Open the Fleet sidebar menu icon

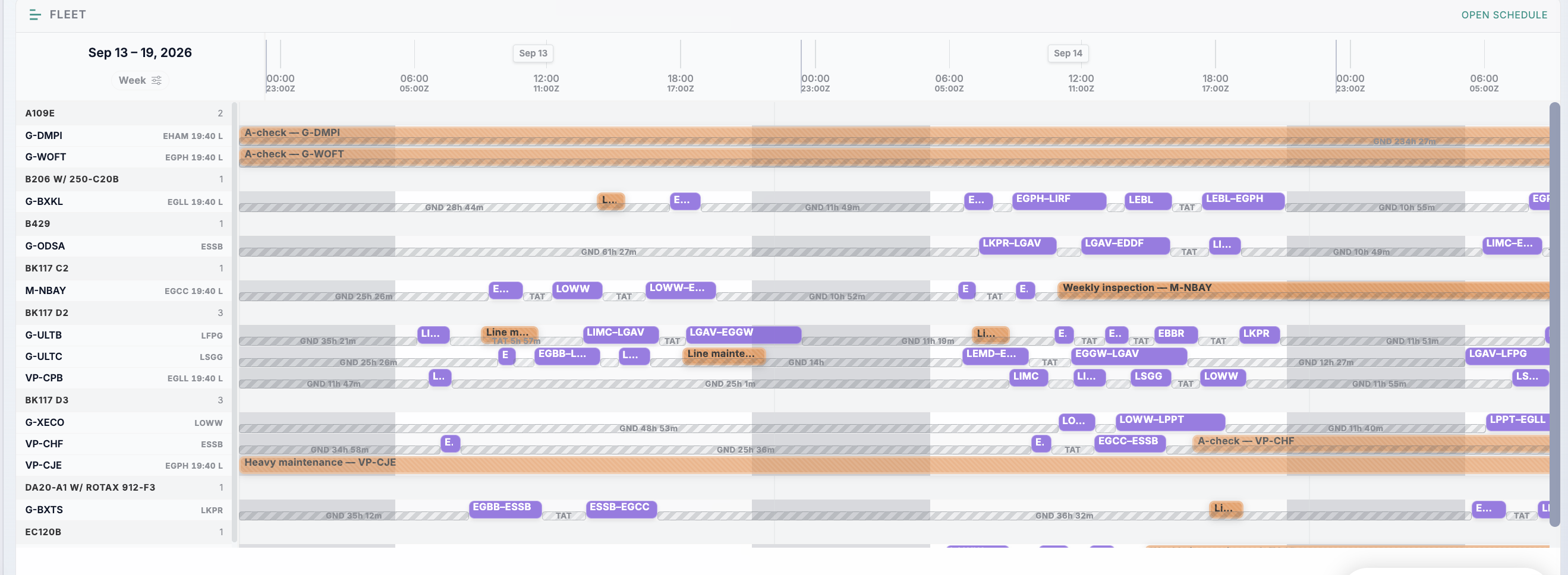point(34,15)
